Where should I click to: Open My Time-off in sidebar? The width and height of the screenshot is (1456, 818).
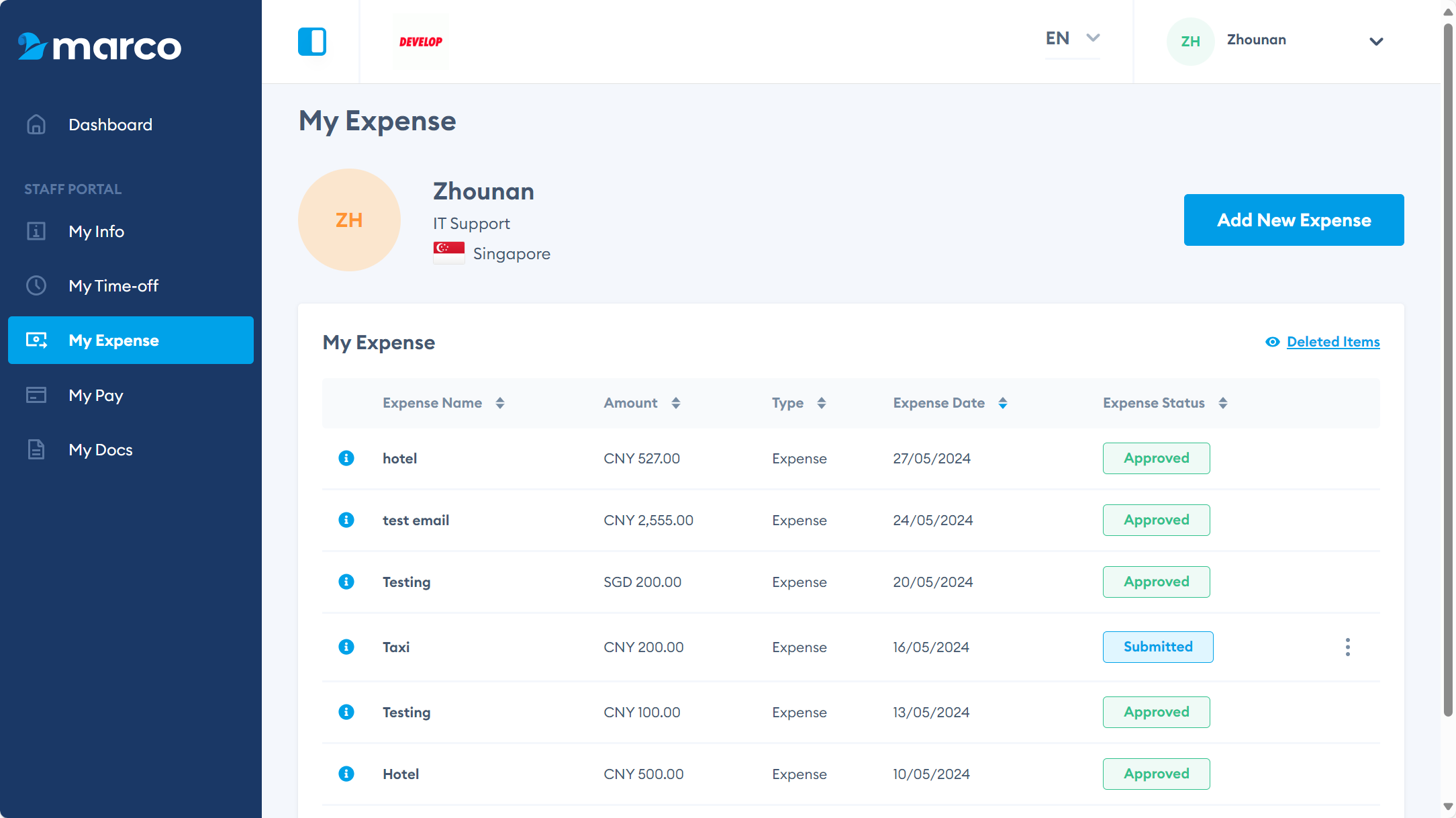click(x=113, y=286)
